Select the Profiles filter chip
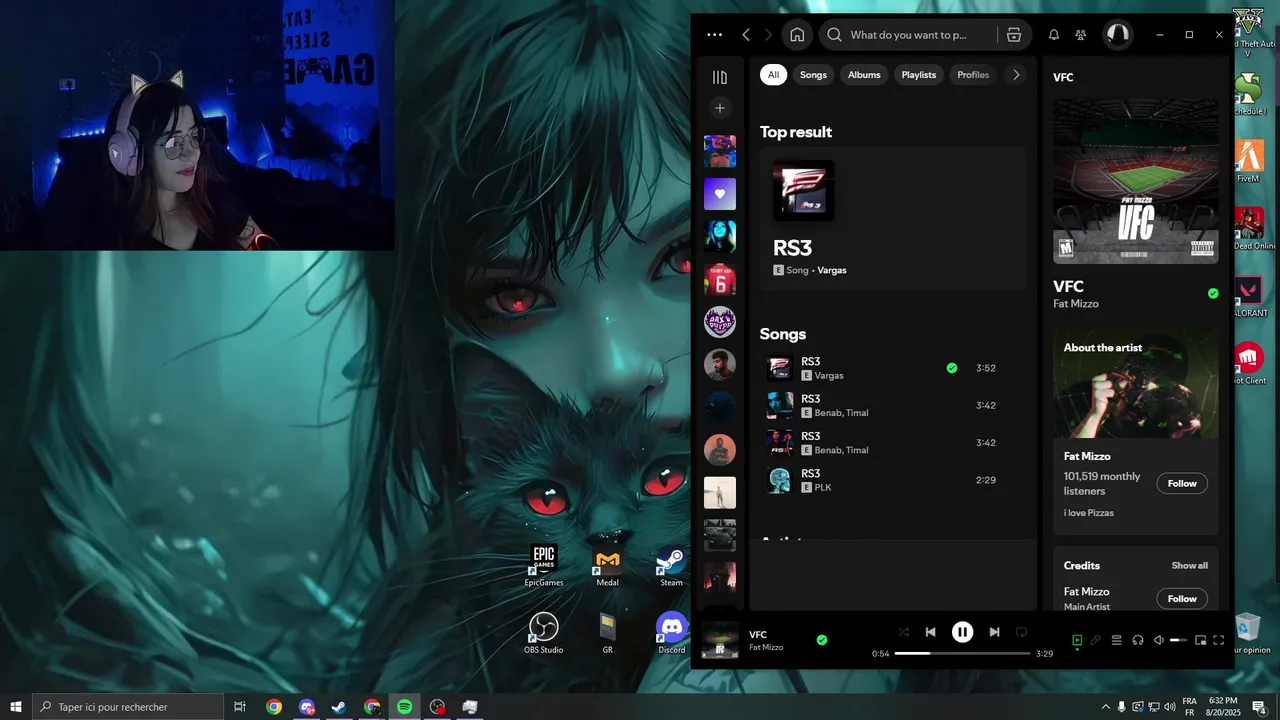 point(973,75)
